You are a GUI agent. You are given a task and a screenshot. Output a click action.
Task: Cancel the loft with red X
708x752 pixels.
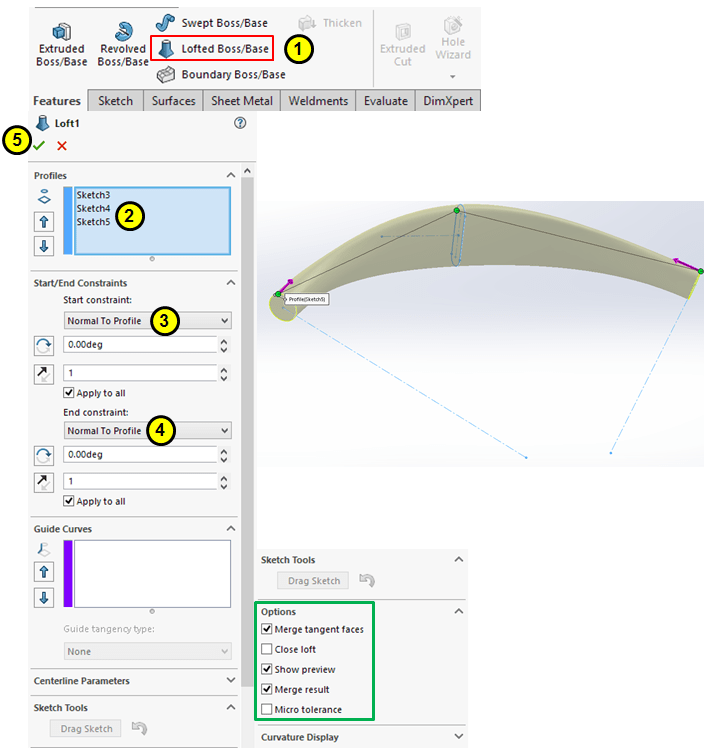pyautogui.click(x=62, y=146)
